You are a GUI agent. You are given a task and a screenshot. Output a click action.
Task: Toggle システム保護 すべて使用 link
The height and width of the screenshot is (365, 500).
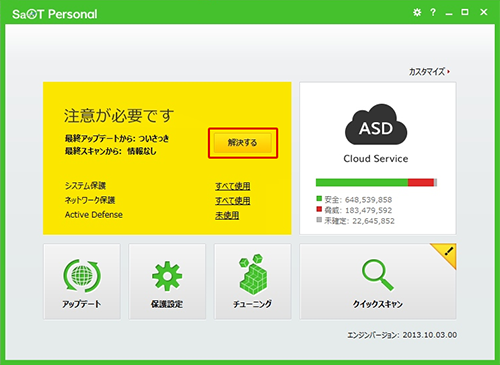(x=233, y=186)
